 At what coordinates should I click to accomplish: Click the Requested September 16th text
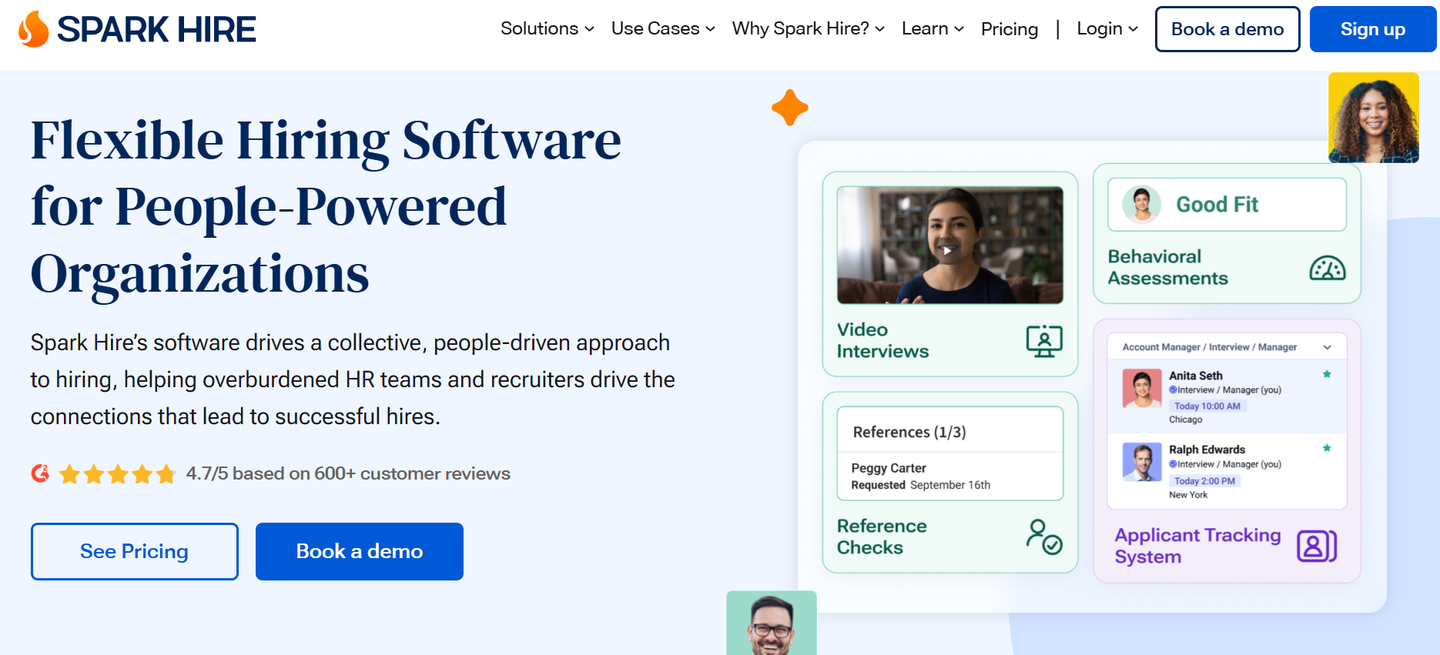(x=921, y=485)
